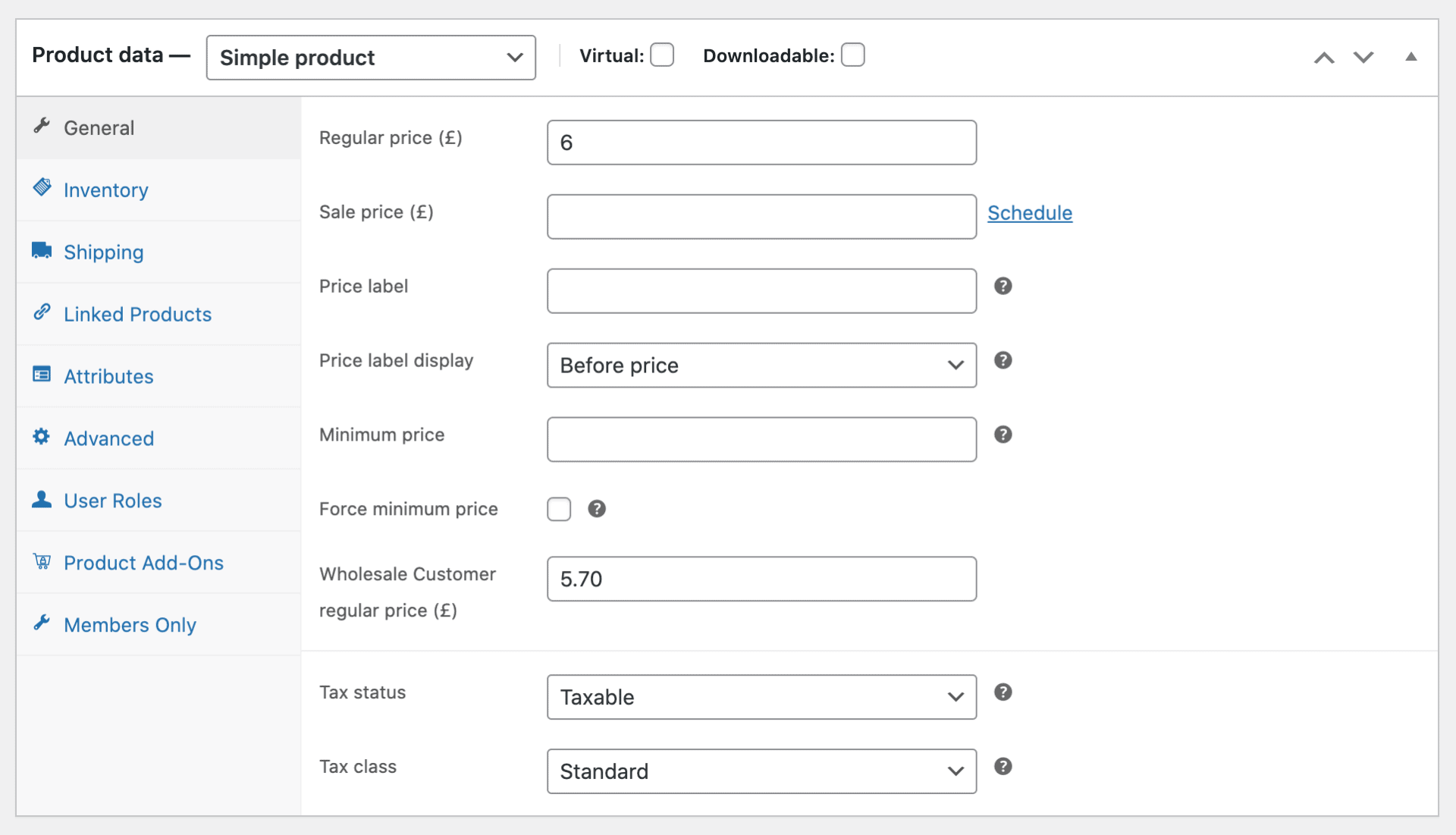Click the Members Only wrench icon

[x=42, y=623]
